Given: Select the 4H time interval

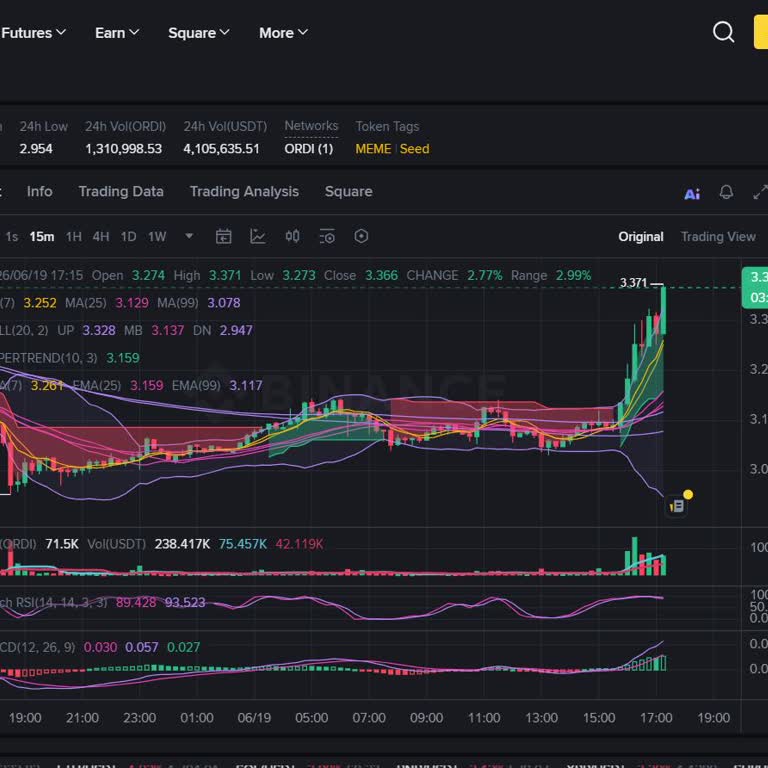Looking at the screenshot, I should tap(101, 237).
